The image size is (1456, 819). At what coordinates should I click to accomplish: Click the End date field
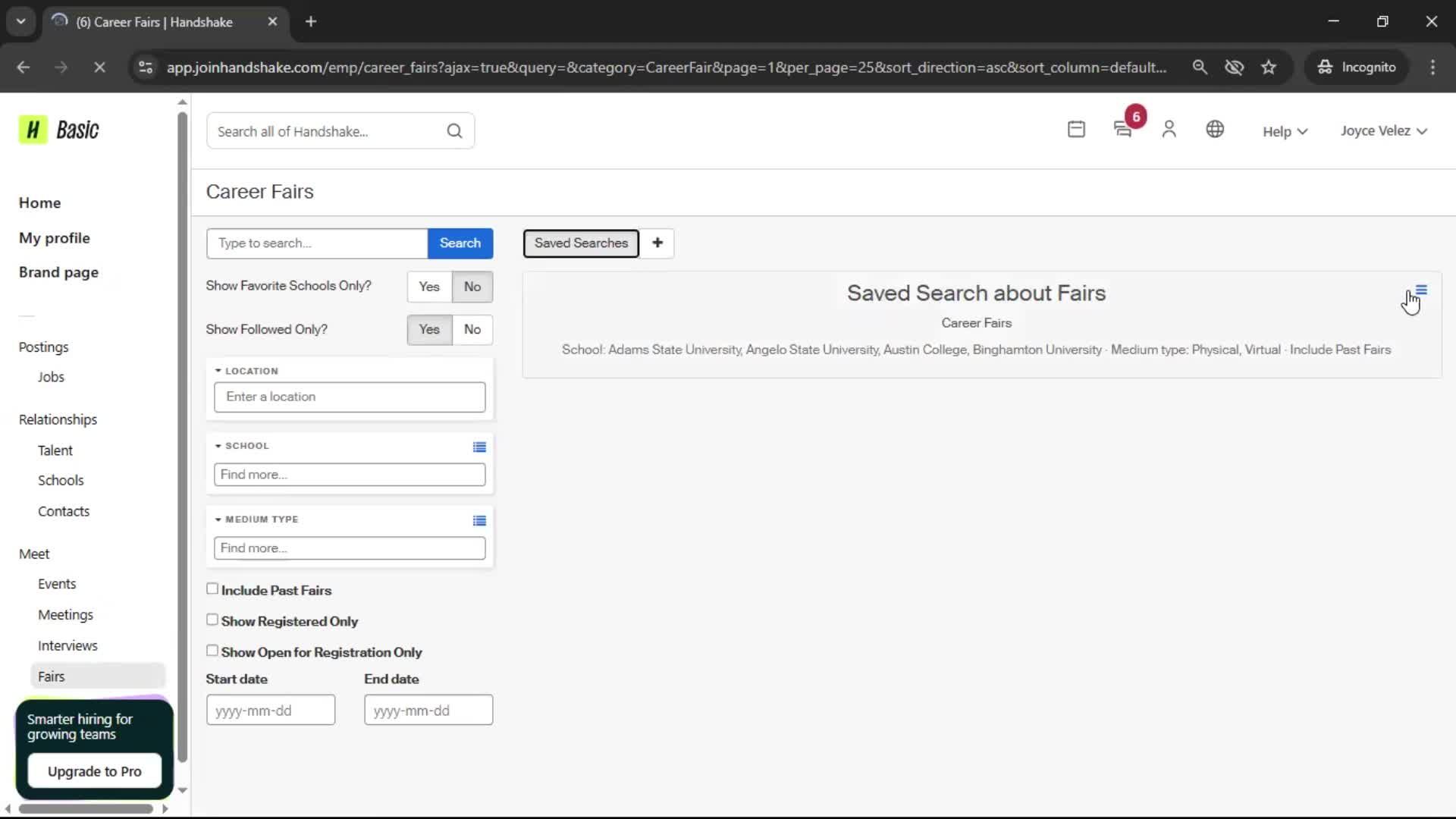click(428, 711)
